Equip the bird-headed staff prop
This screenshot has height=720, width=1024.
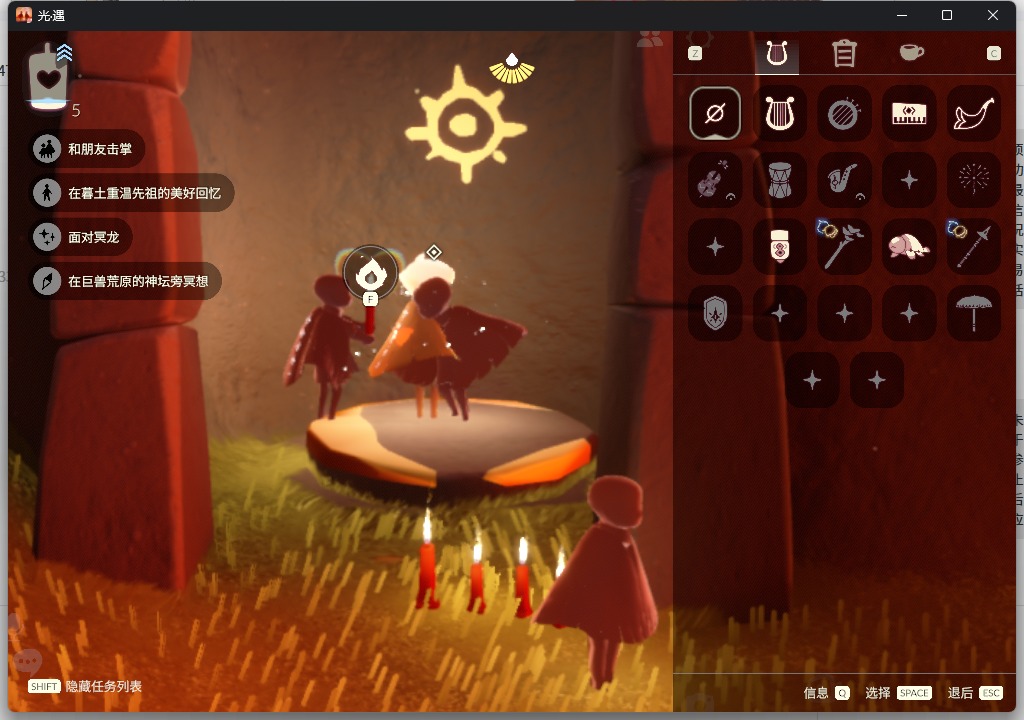pos(844,247)
